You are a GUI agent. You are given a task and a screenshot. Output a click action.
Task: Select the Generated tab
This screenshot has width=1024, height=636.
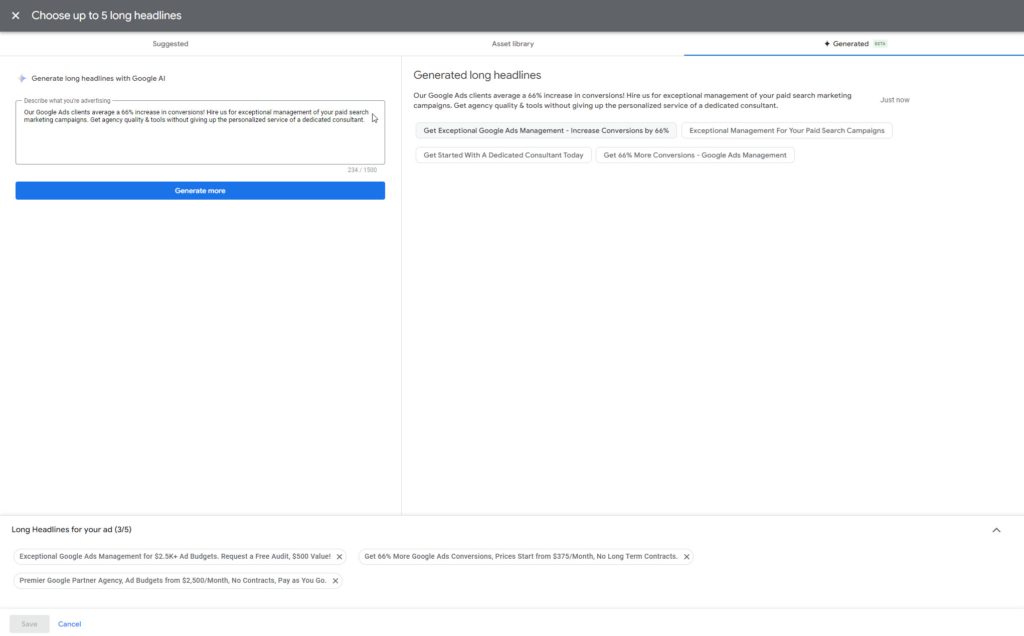pyautogui.click(x=855, y=44)
